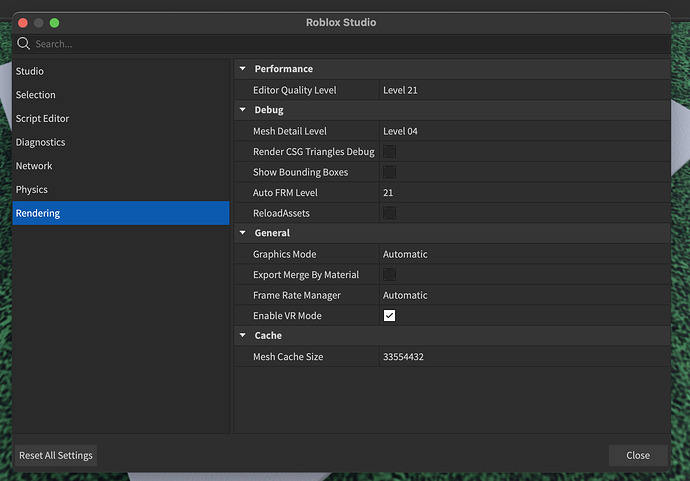Screen dimensions: 690x481
Task: Focus the Search settings field
Action: 341,44
